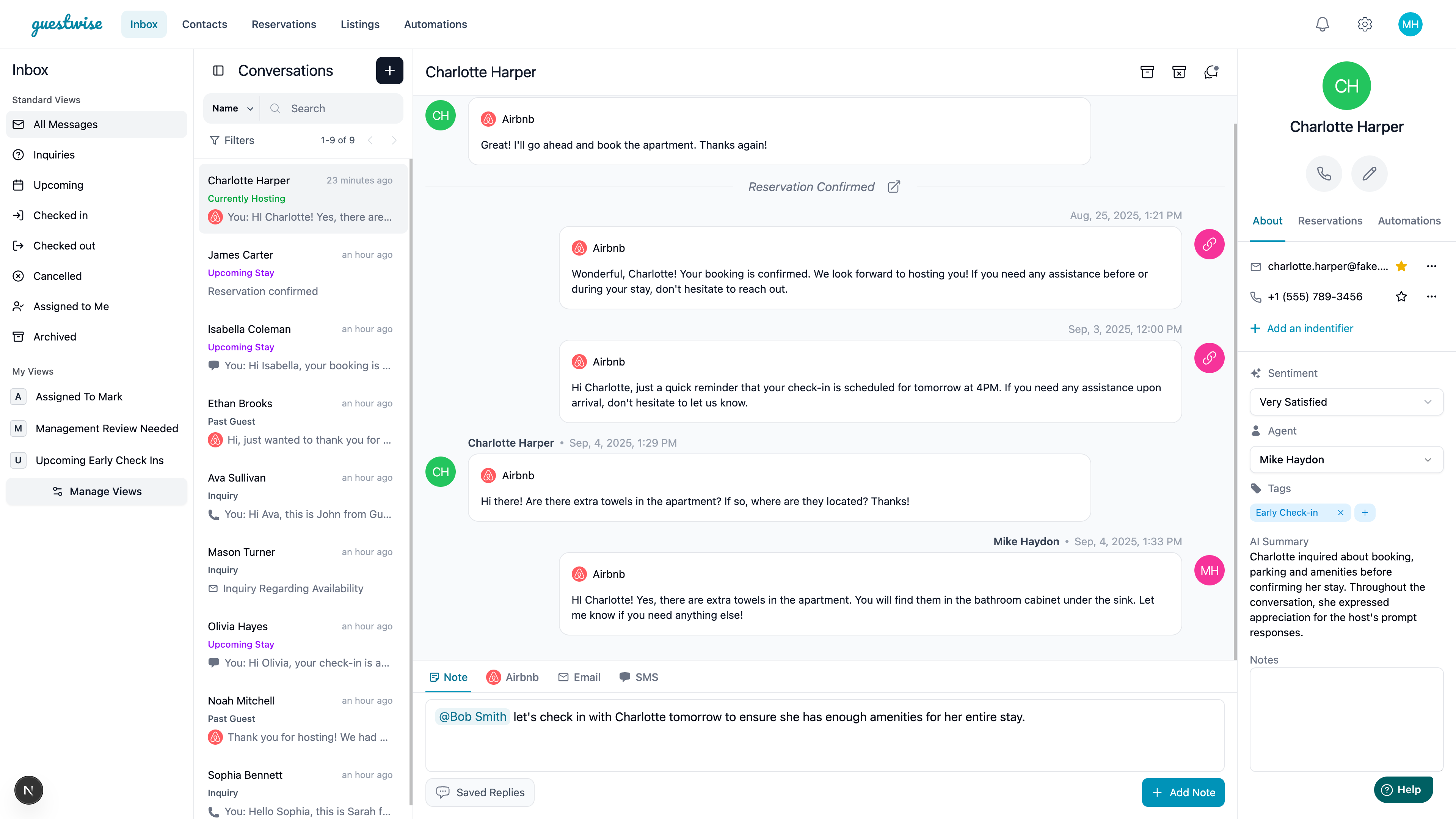Open the Name sort dropdown
The image size is (1456, 819).
pyautogui.click(x=232, y=108)
